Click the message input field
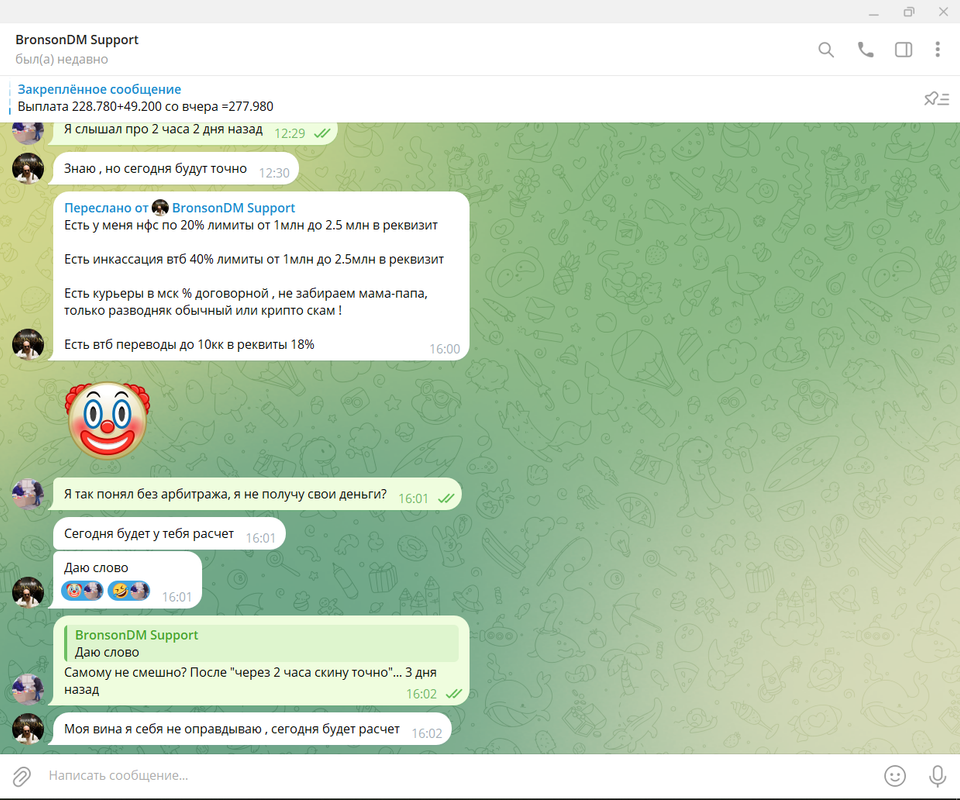 coord(459,776)
